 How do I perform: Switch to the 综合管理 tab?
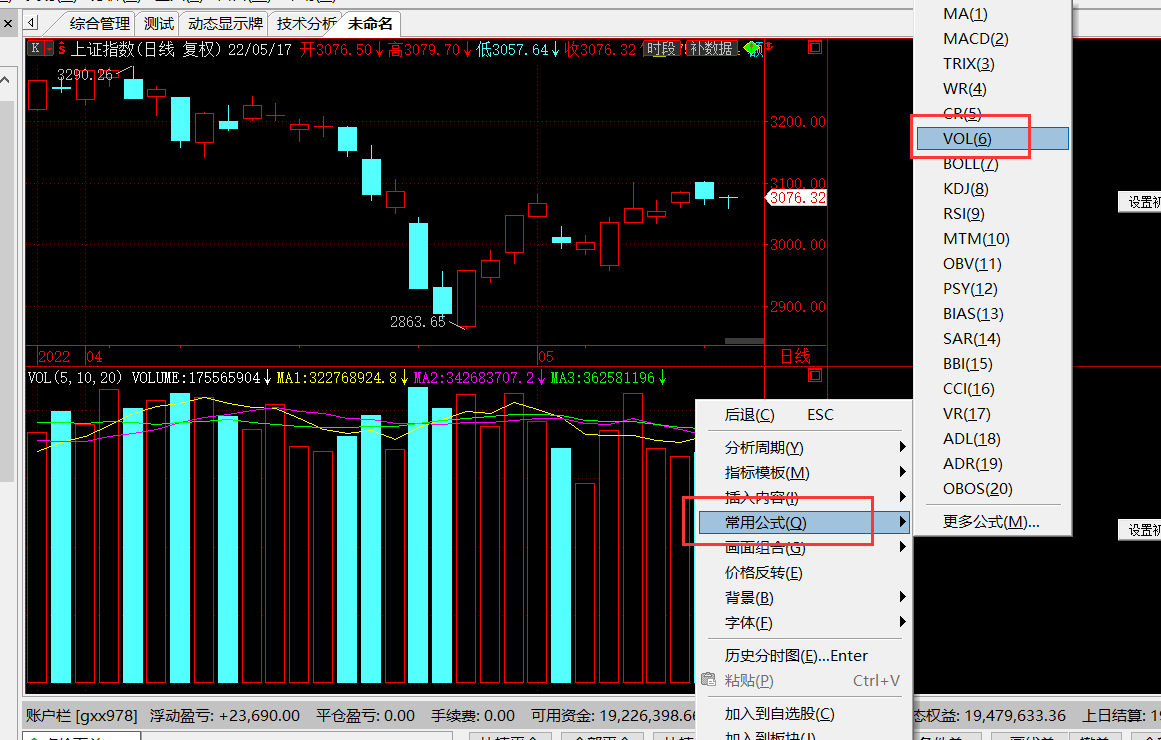click(x=99, y=24)
